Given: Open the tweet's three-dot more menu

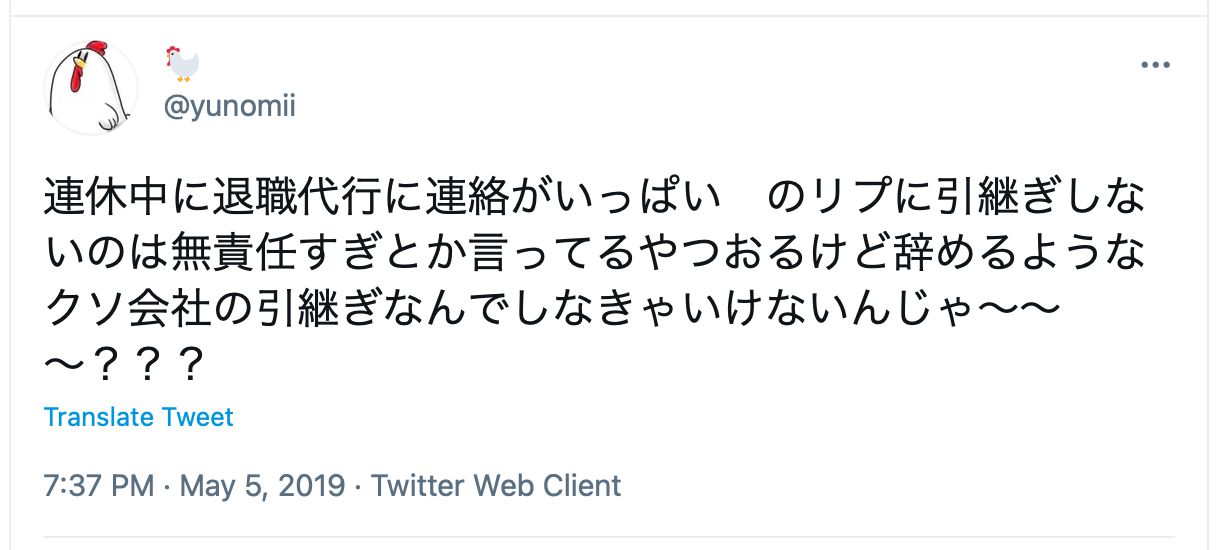Looking at the screenshot, I should click(1155, 66).
